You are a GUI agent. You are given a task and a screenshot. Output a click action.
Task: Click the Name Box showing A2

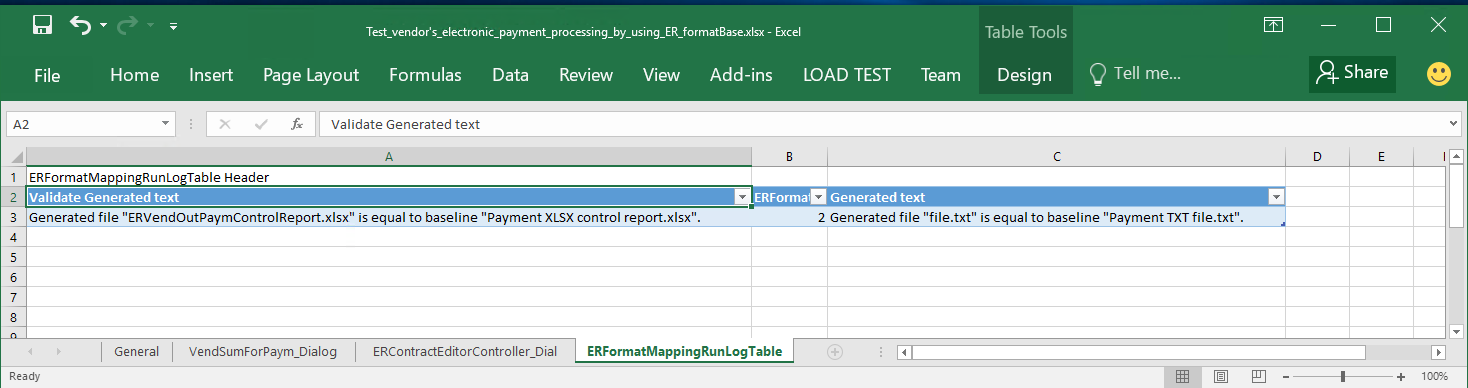[84, 124]
